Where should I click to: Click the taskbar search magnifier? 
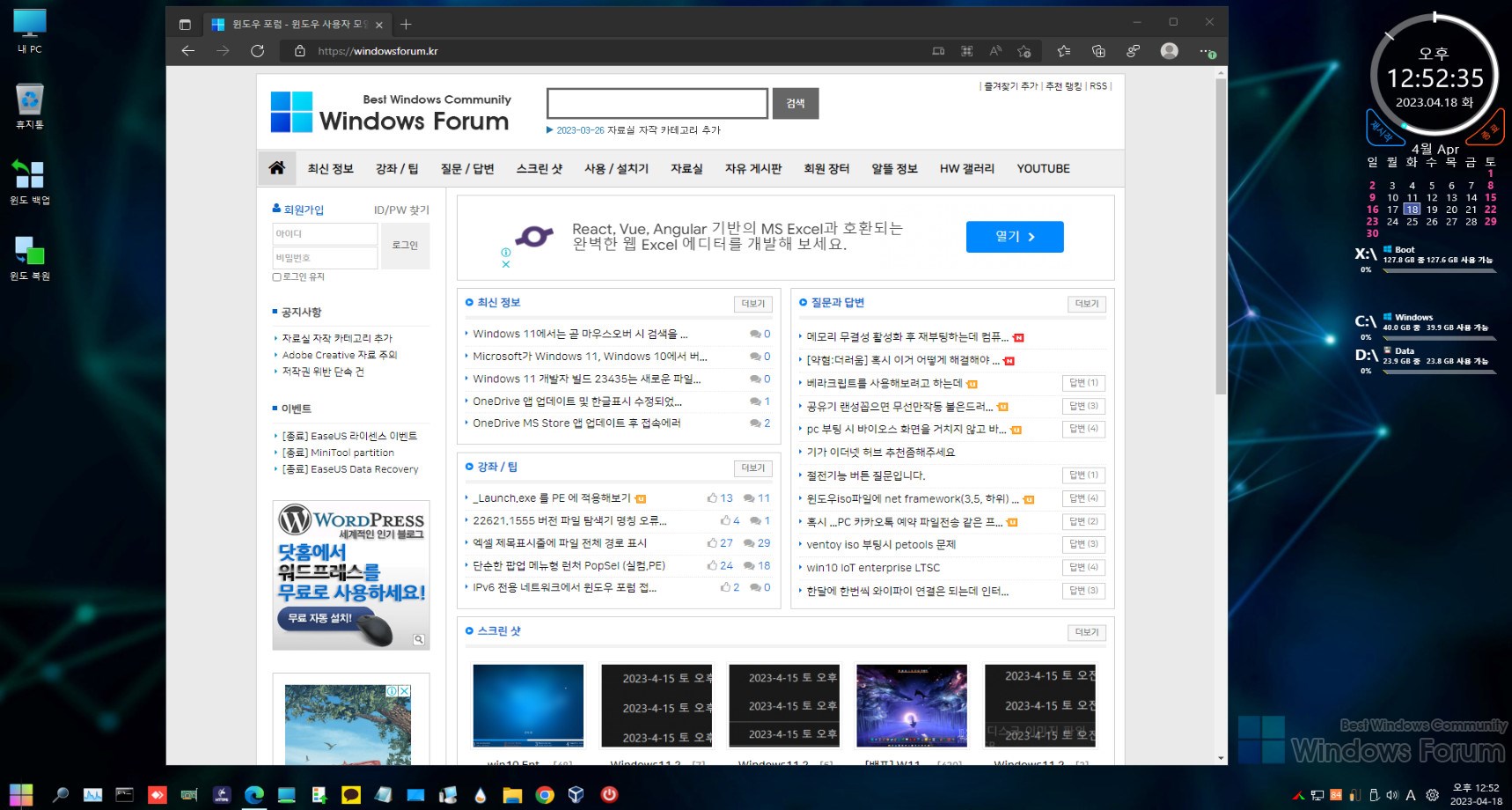click(61, 795)
